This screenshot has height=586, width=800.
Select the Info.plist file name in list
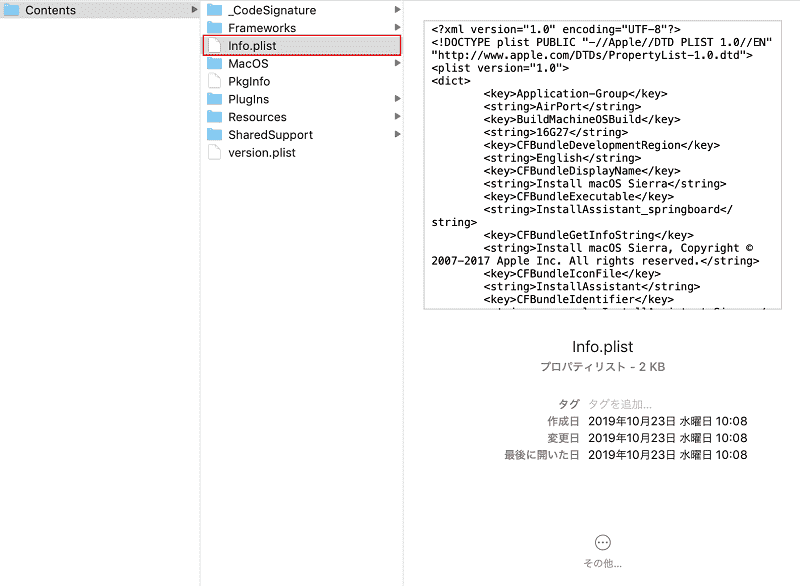(252, 46)
